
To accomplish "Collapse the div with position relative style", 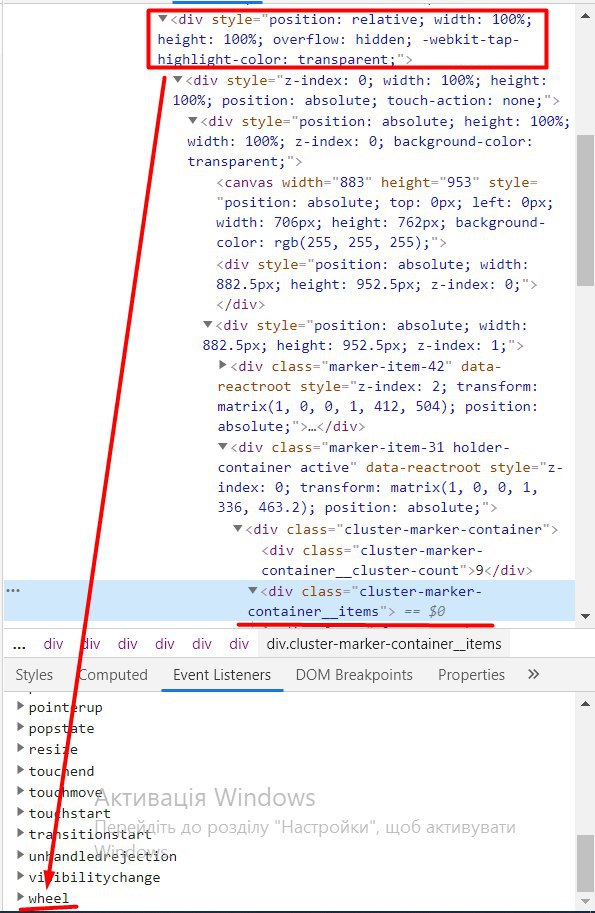I will 163,19.
